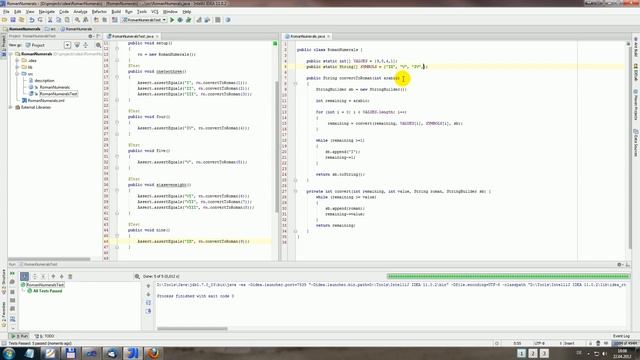Open the Navigate menu
This screenshot has width=640, height=360.
coord(47,12)
